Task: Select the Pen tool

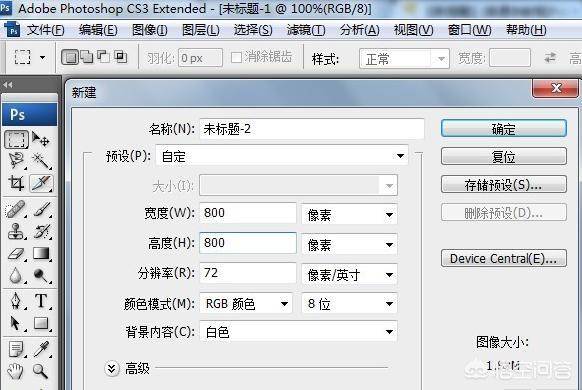Action: pyautogui.click(x=16, y=301)
